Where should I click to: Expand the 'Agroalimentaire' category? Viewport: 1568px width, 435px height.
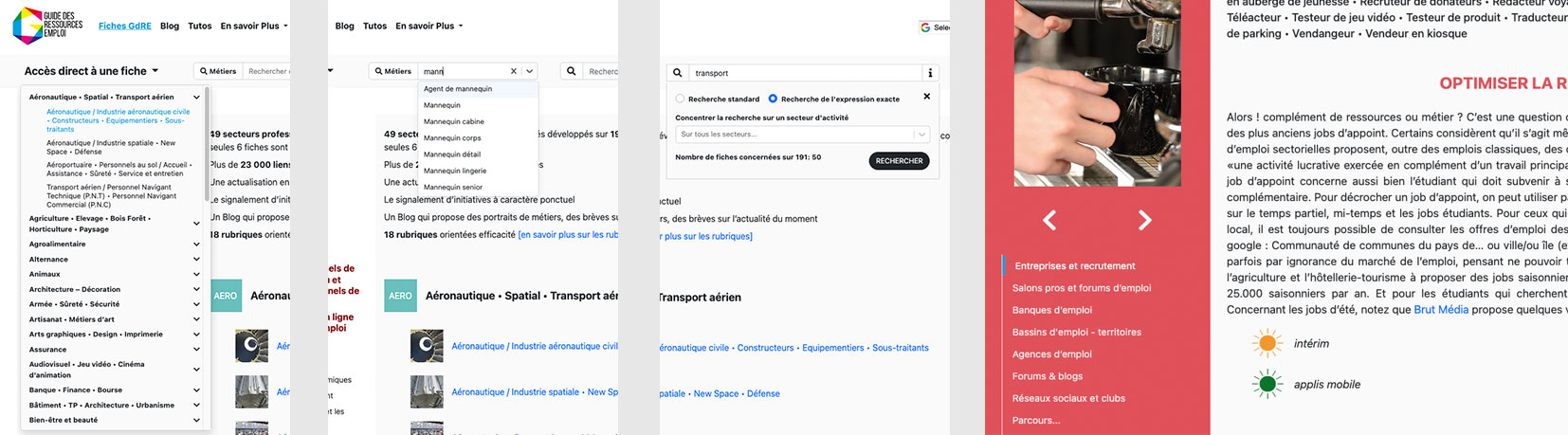196,245
